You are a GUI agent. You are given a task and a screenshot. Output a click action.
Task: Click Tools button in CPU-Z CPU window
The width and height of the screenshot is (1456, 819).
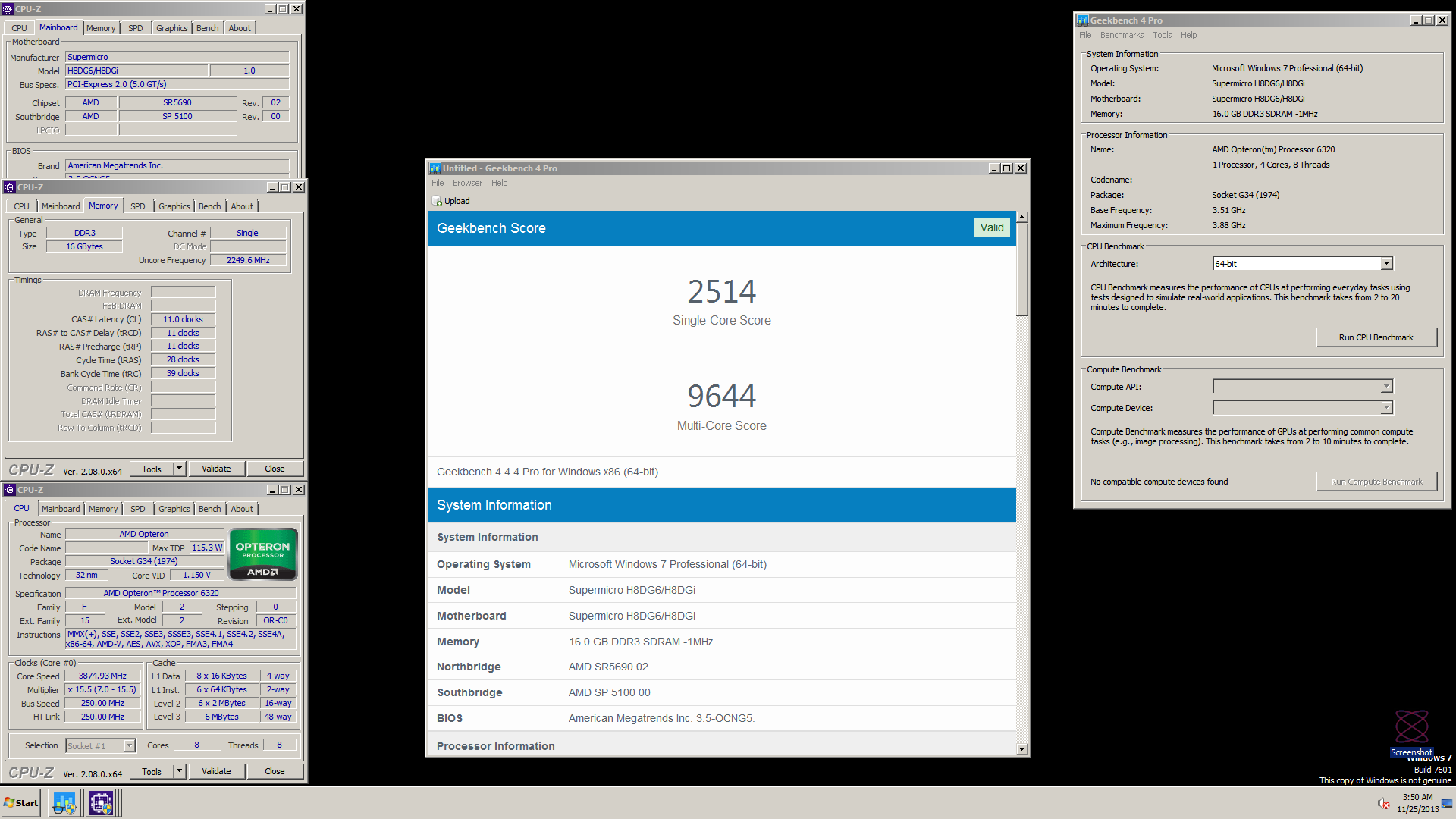click(x=152, y=771)
